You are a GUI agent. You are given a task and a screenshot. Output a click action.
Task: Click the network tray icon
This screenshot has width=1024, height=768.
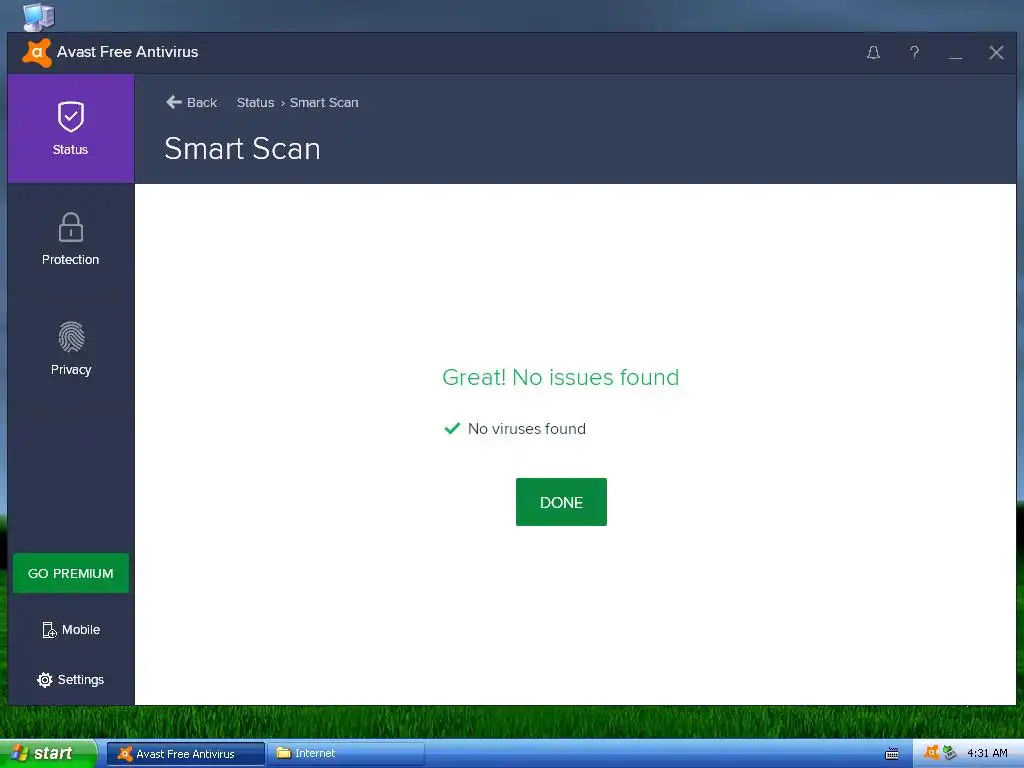coord(950,753)
